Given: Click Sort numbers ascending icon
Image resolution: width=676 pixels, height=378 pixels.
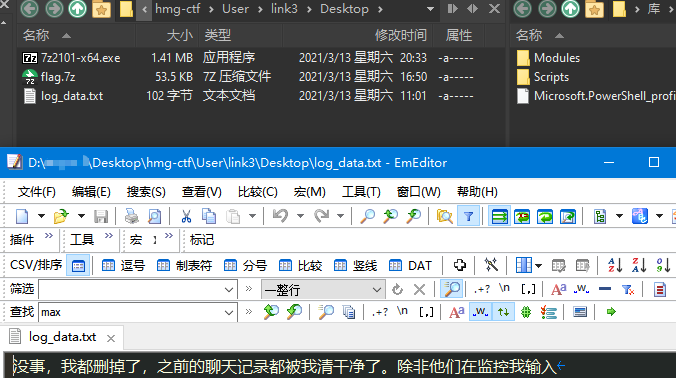Looking at the screenshot, I should coord(663,265).
